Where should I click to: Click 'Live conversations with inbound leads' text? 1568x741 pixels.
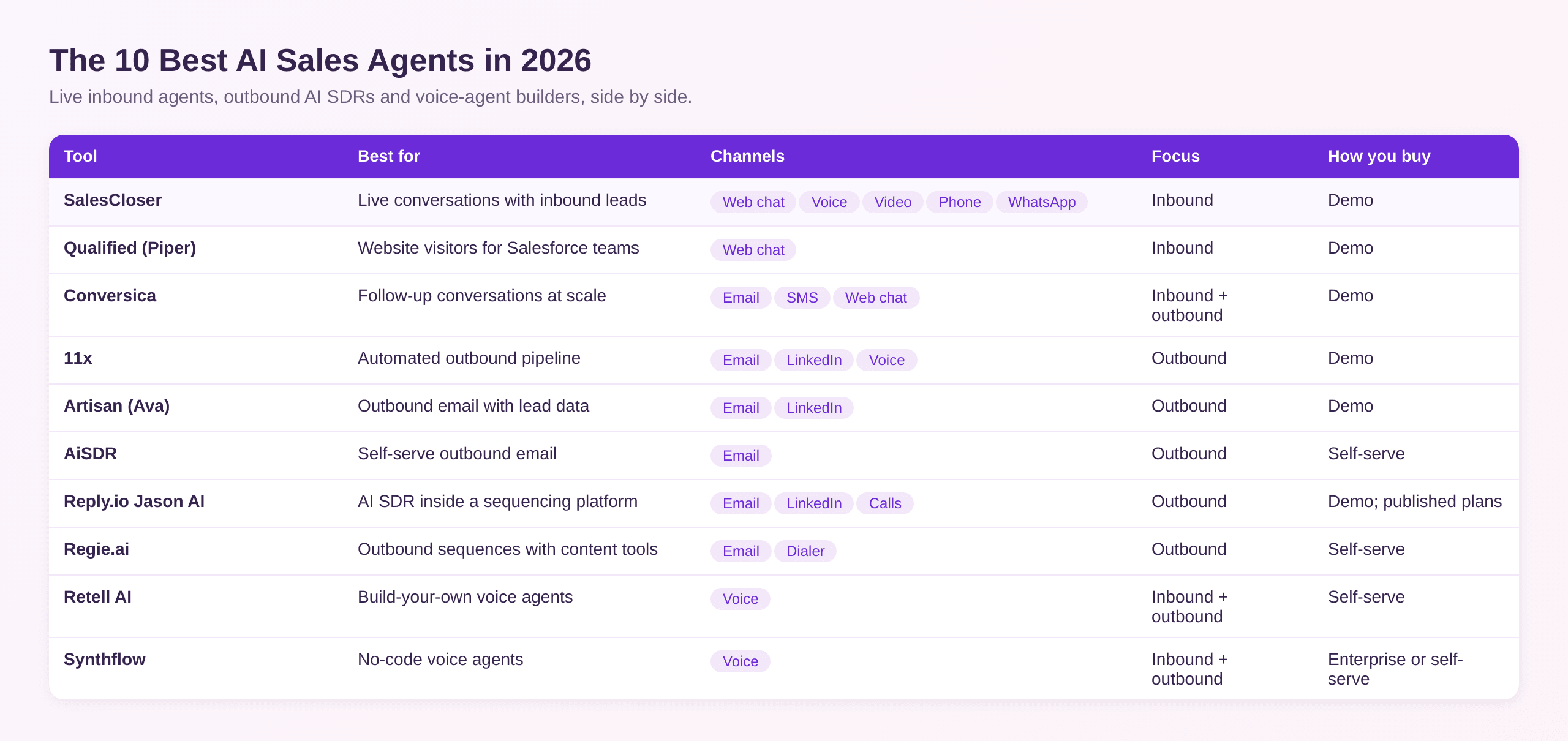tap(502, 200)
